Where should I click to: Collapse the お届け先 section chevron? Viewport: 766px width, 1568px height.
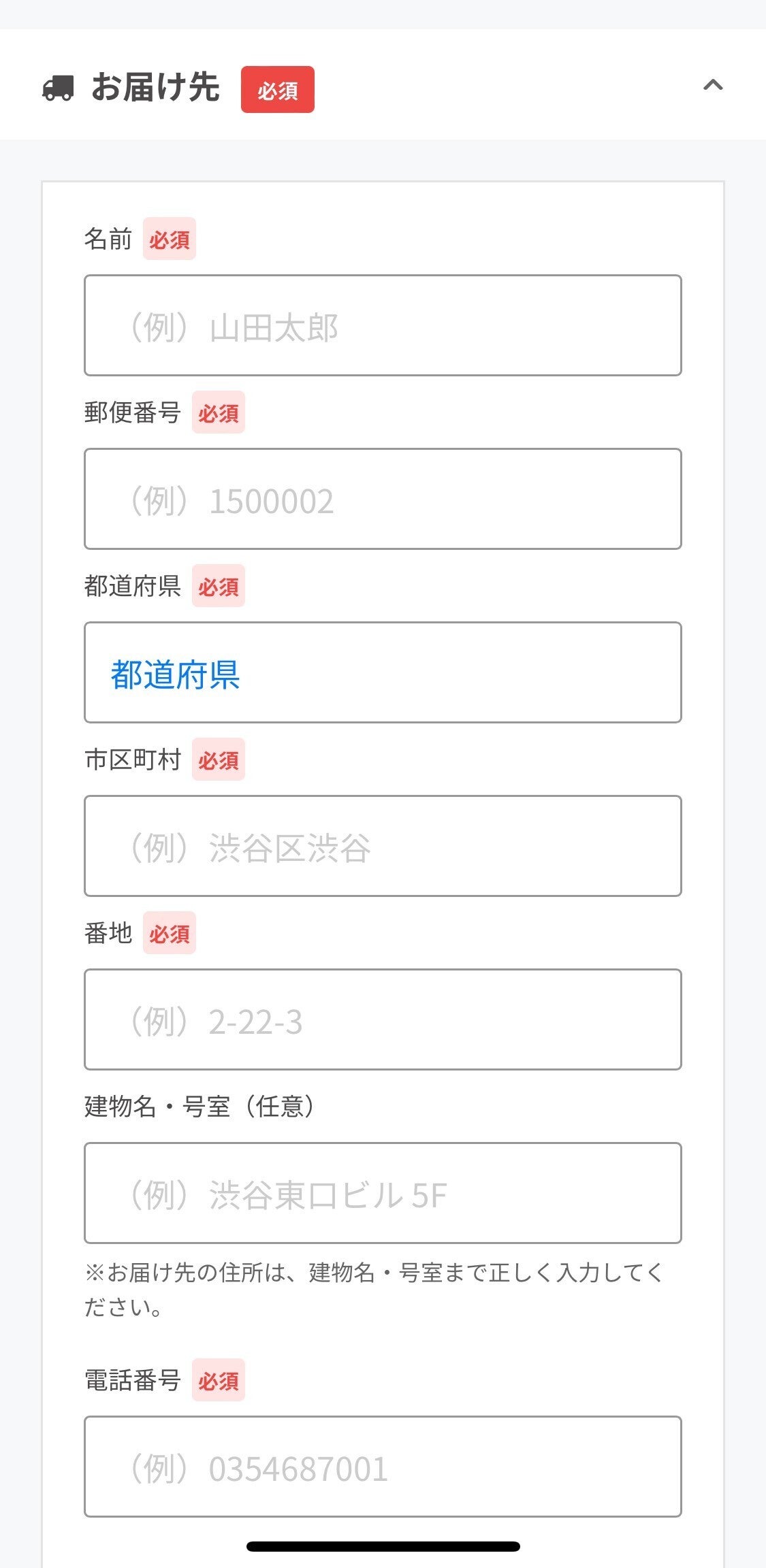point(712,85)
